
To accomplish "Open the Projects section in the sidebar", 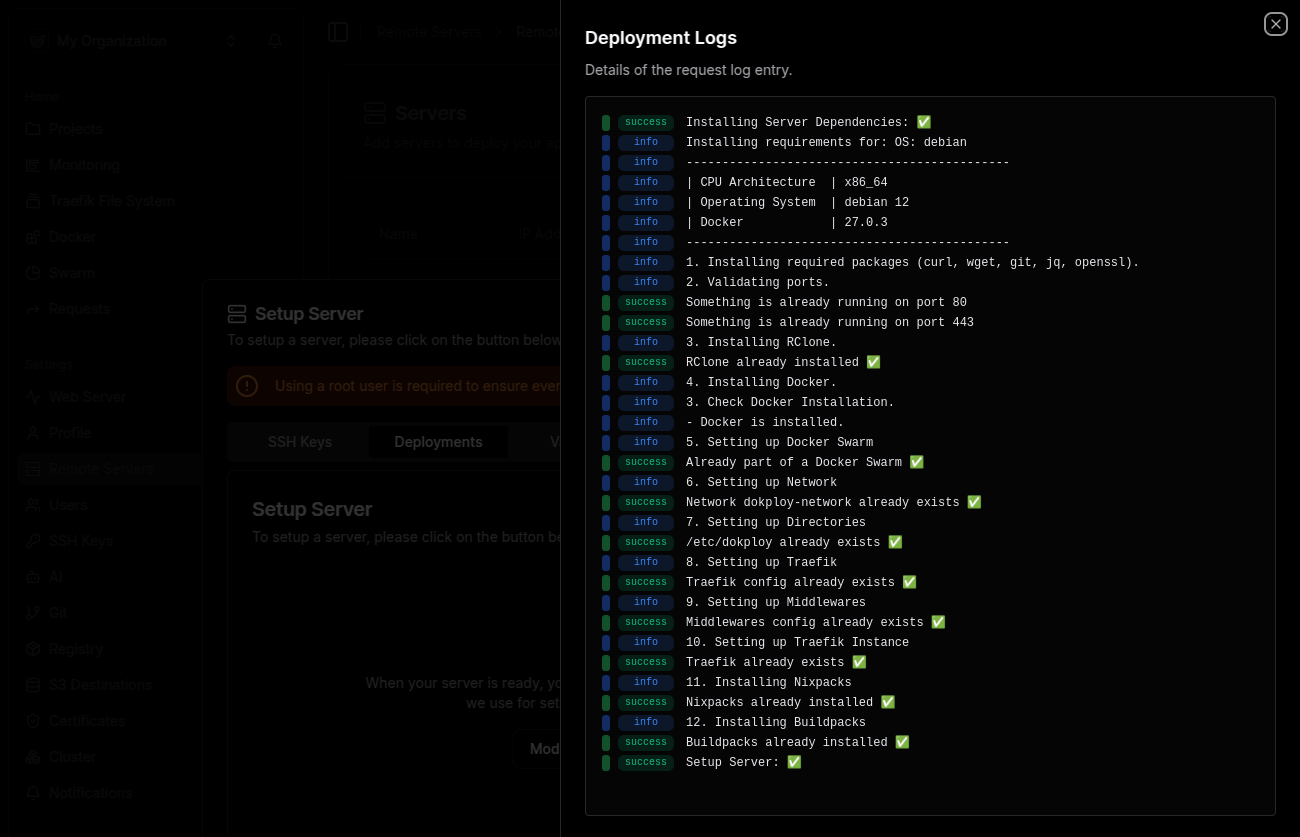I will point(75,129).
